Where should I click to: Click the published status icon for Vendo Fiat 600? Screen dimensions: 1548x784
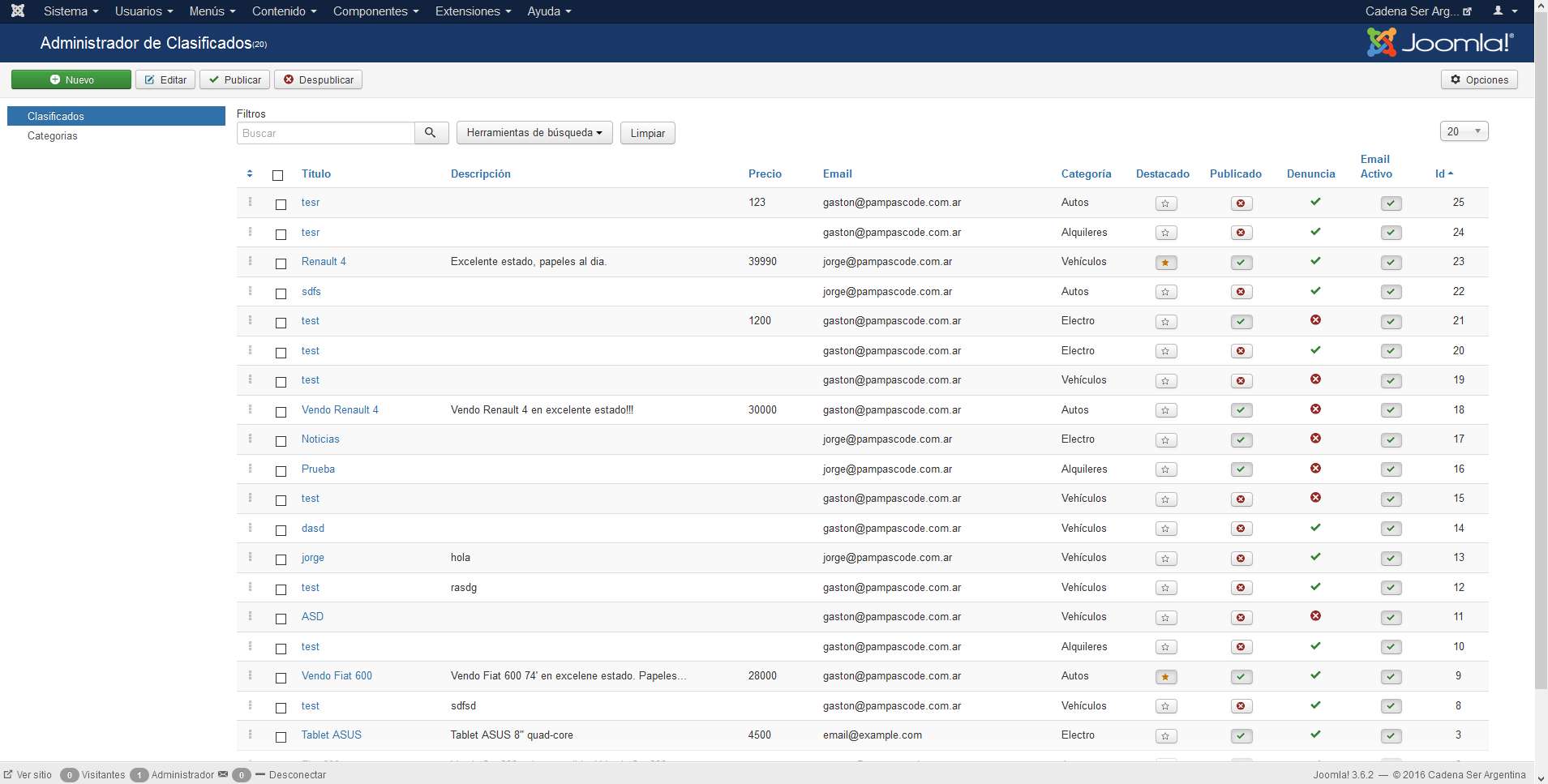[1241, 677]
